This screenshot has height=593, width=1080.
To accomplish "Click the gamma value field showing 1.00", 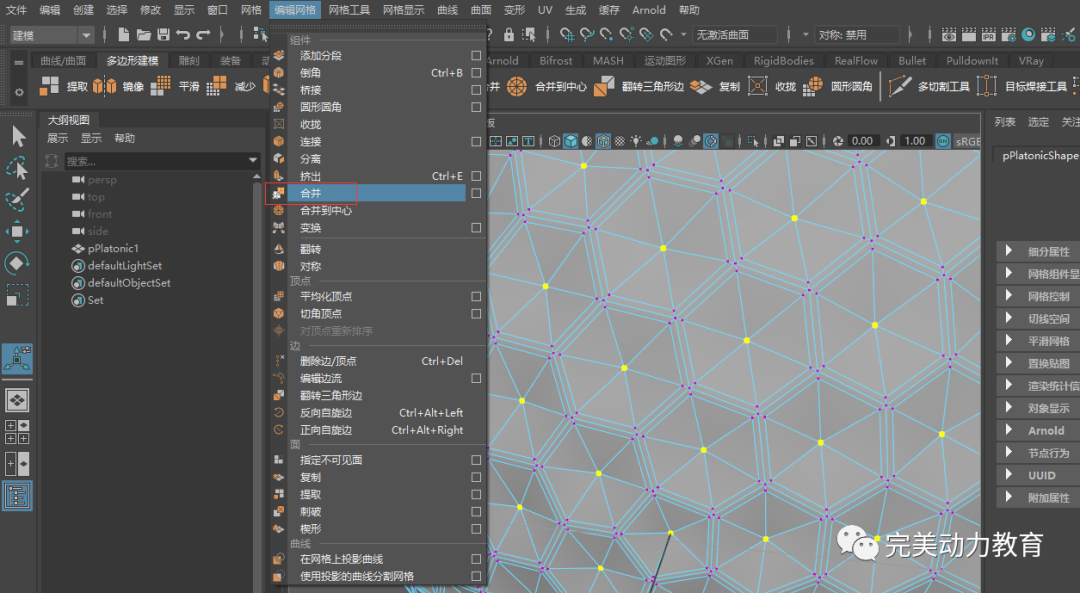I will point(914,141).
